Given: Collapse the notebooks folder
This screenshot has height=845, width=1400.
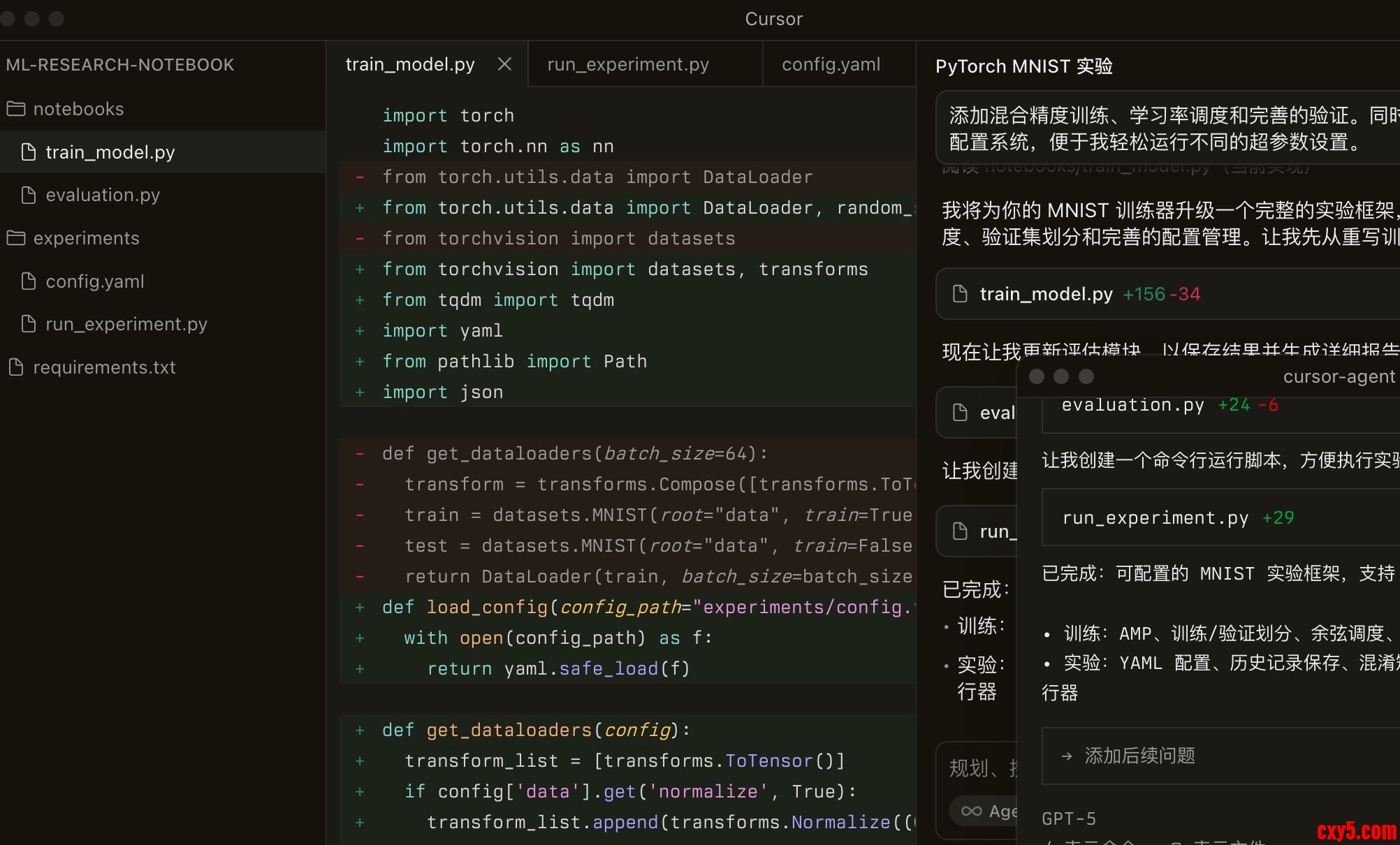Looking at the screenshot, I should 78,109.
